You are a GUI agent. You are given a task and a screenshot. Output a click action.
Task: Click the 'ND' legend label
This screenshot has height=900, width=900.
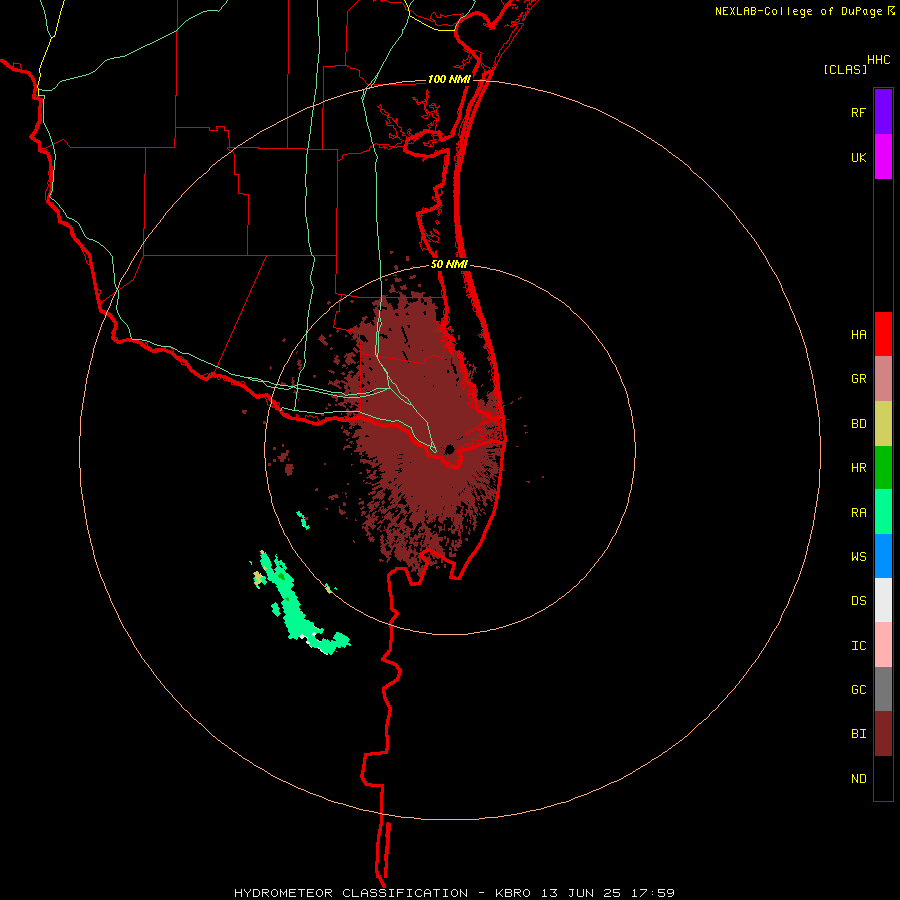click(858, 779)
